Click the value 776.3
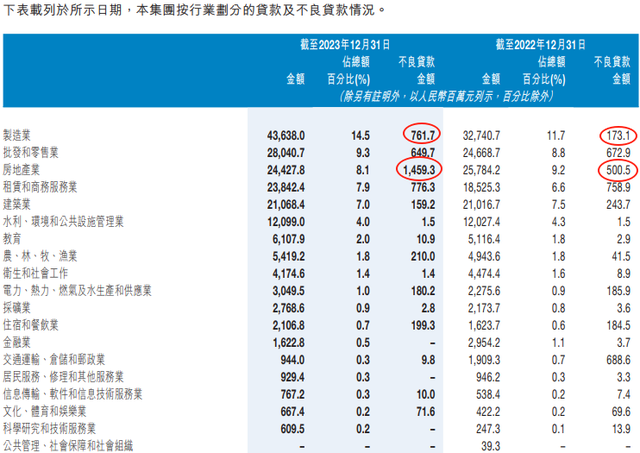Image resolution: width=640 pixels, height=453 pixels. (x=422, y=187)
